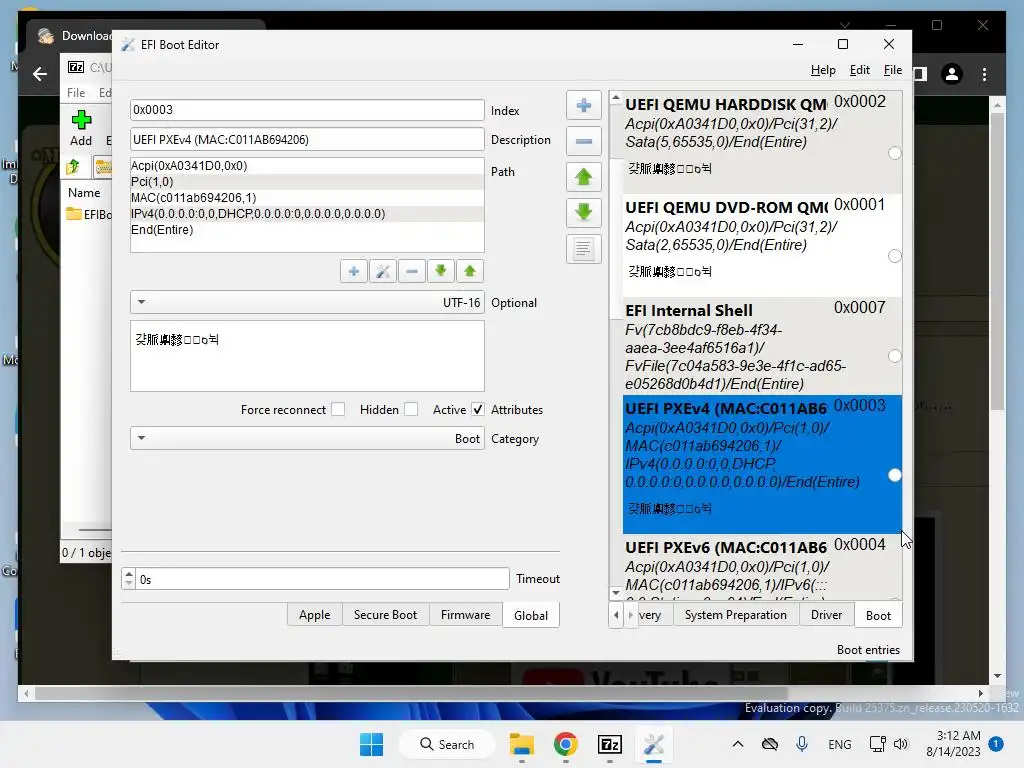Screen dimensions: 1024x768
Task: Open the File menu in 7-Zip window
Action: pos(76,93)
